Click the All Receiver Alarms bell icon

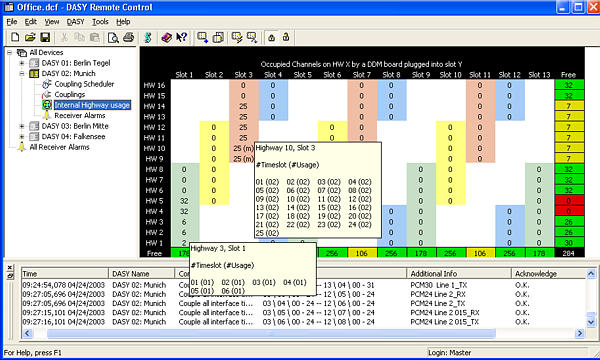click(x=21, y=147)
